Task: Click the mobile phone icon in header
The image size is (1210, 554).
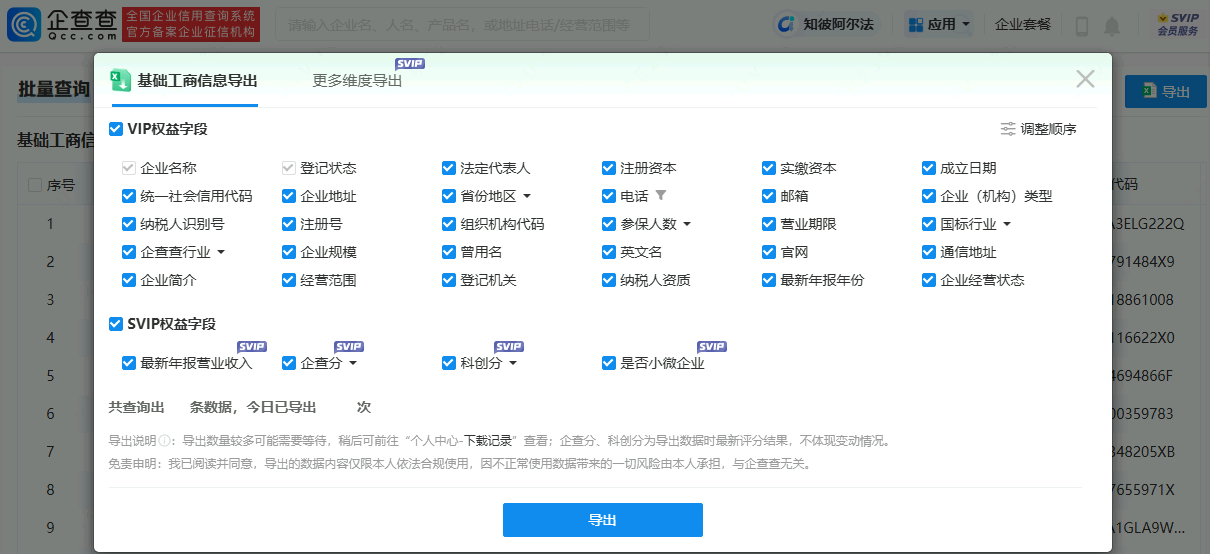Action: click(1082, 25)
